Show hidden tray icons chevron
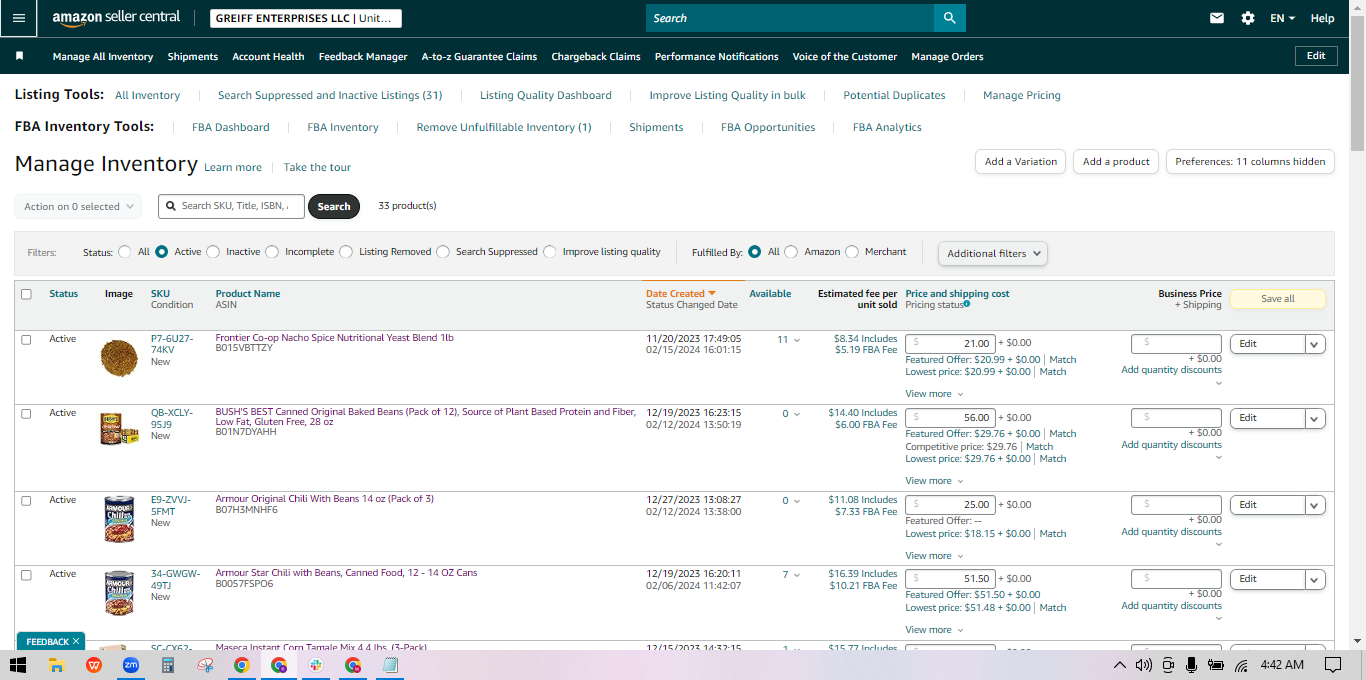This screenshot has height=680, width=1366. (1119, 665)
